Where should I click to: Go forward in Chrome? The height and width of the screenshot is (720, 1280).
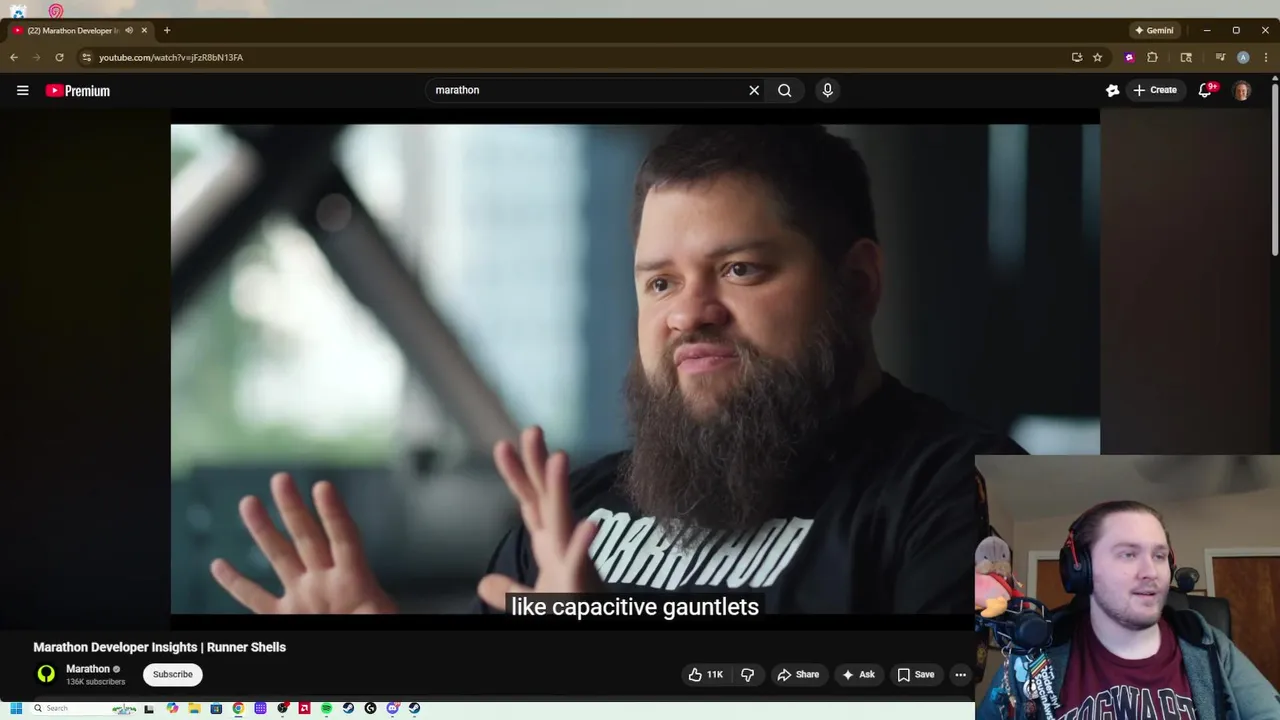point(37,57)
